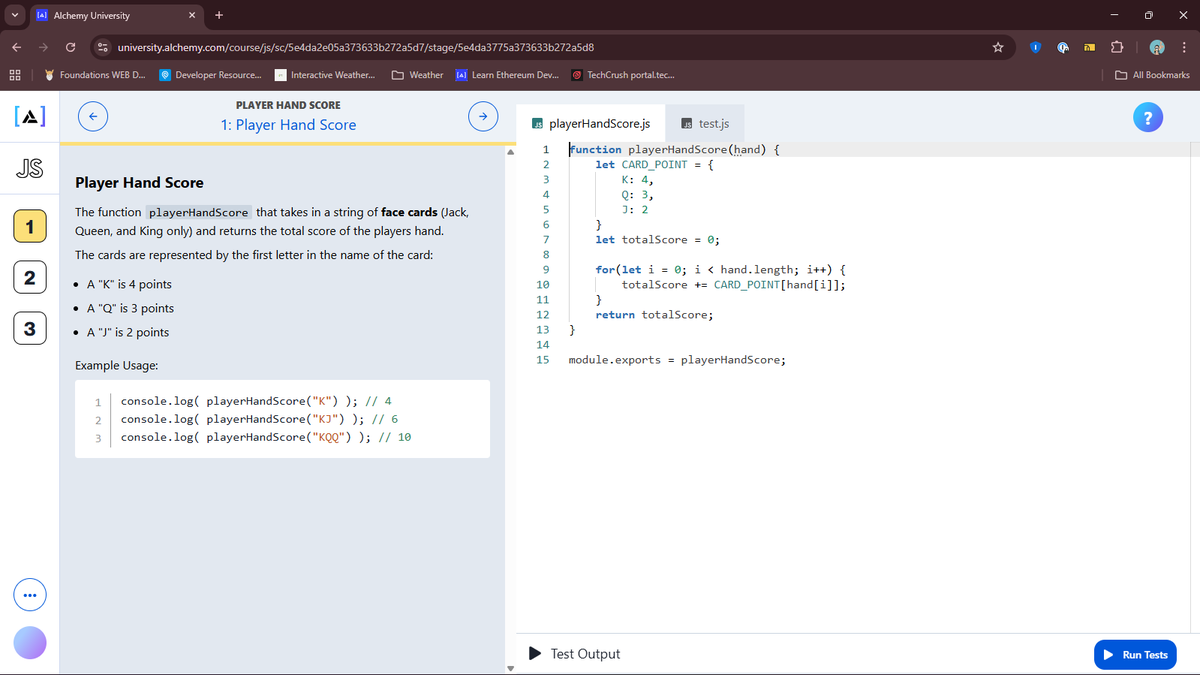Click code line 'let totalScore = 0;'
The width and height of the screenshot is (1200, 675).
click(657, 240)
